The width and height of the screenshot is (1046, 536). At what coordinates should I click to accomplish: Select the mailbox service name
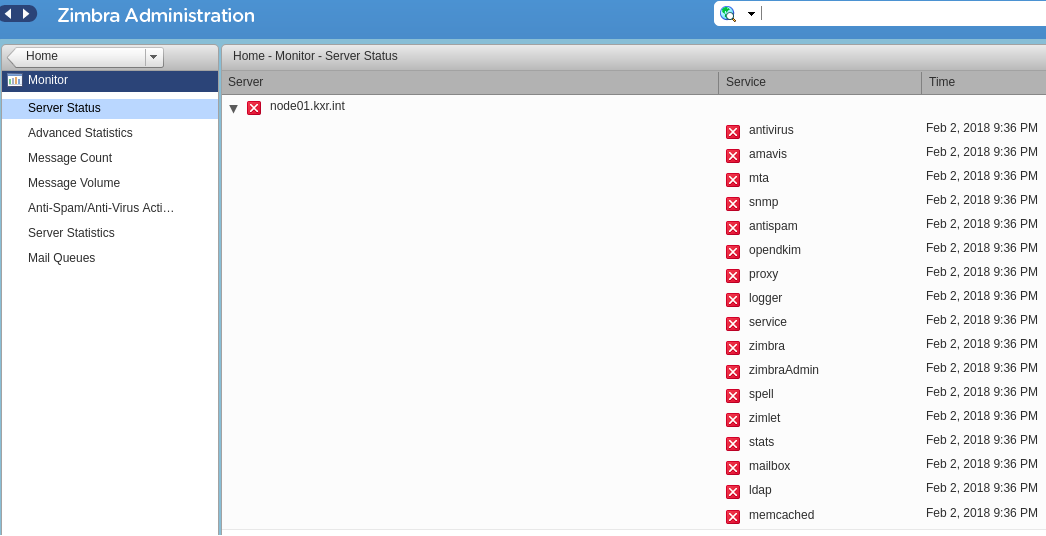tap(769, 467)
